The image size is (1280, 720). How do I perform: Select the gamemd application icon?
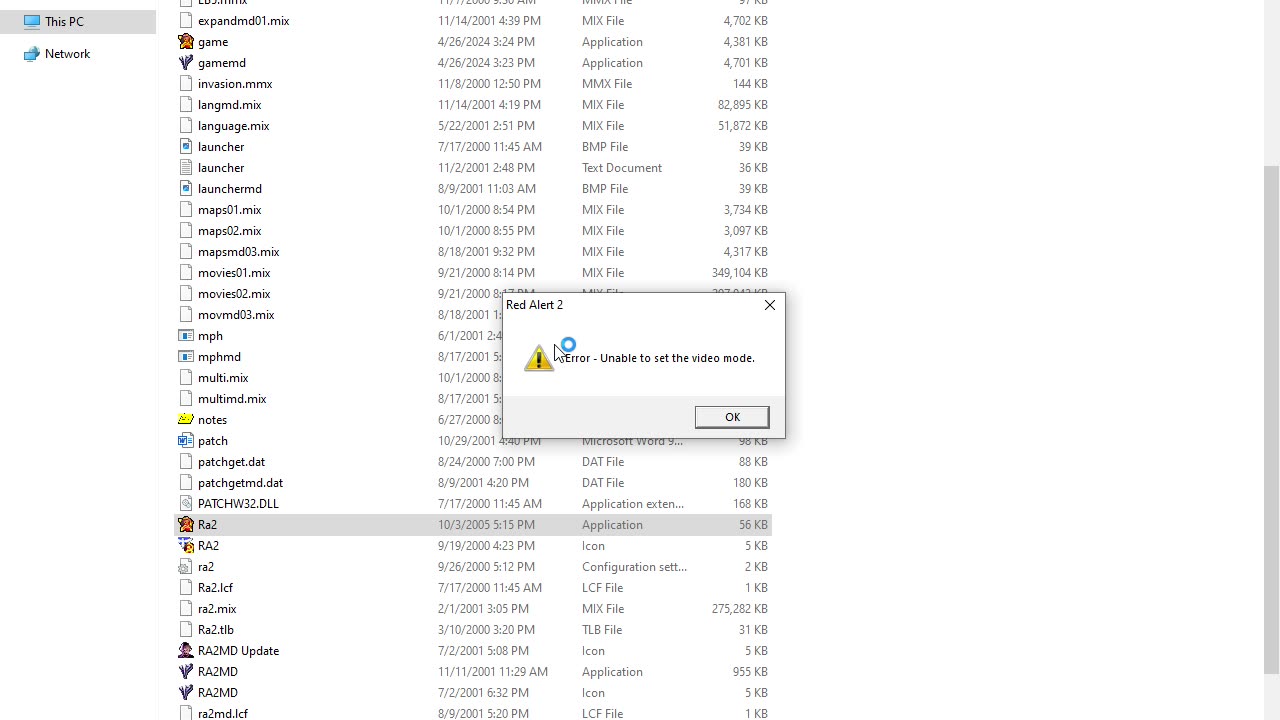(186, 63)
